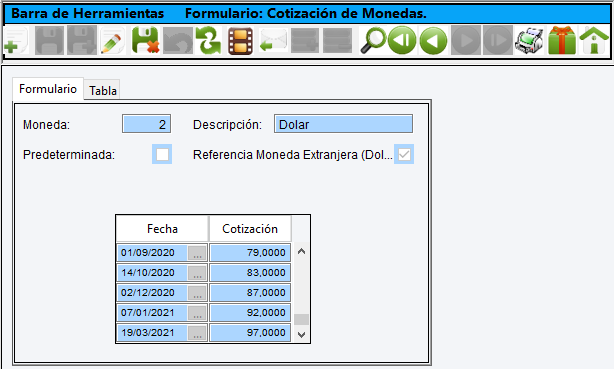
Task: Switch to the Tabla tab
Action: click(x=103, y=90)
